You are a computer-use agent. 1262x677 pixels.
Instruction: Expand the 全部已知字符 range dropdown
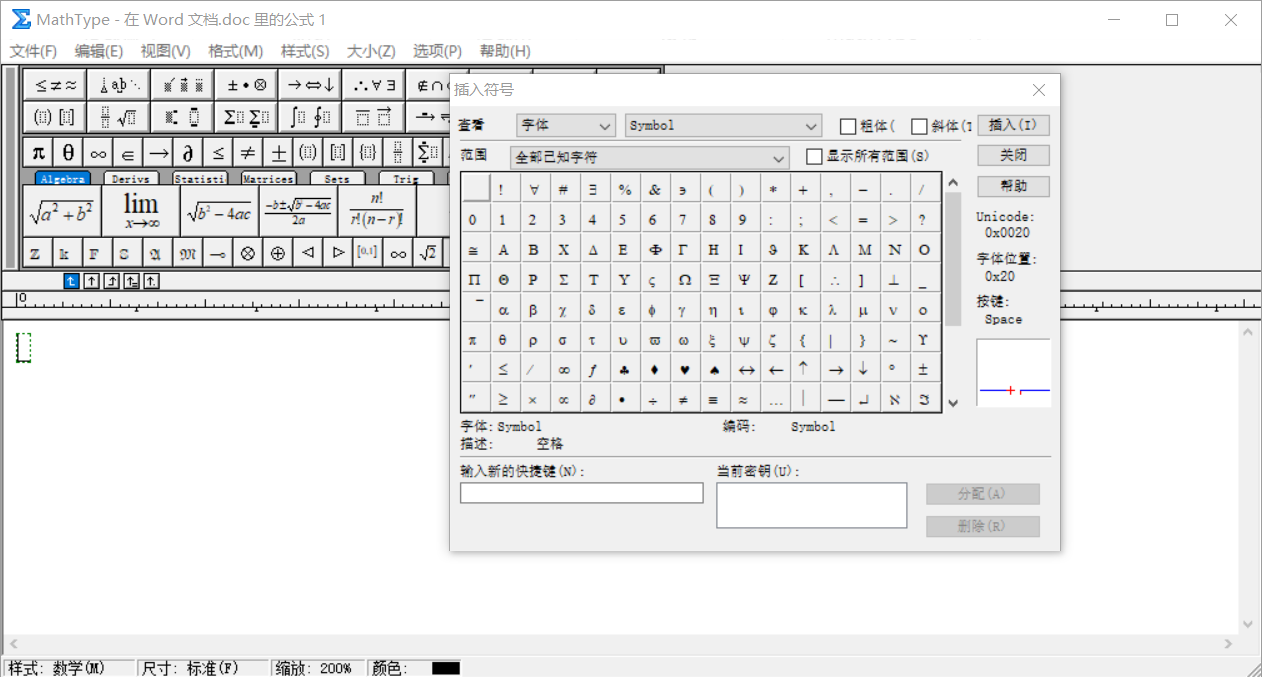tap(778, 158)
